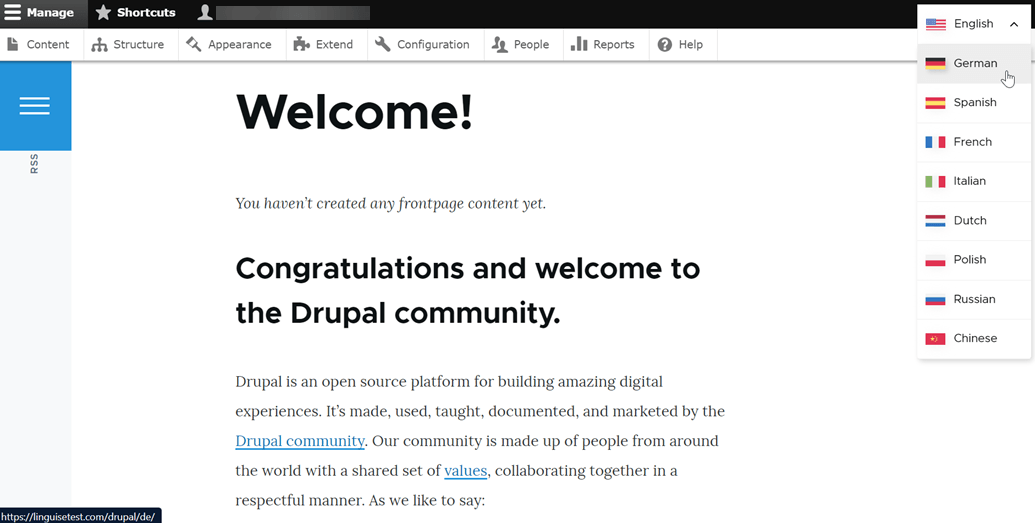This screenshot has width=1035, height=523.
Task: Switch language to Italian
Action: (974, 181)
